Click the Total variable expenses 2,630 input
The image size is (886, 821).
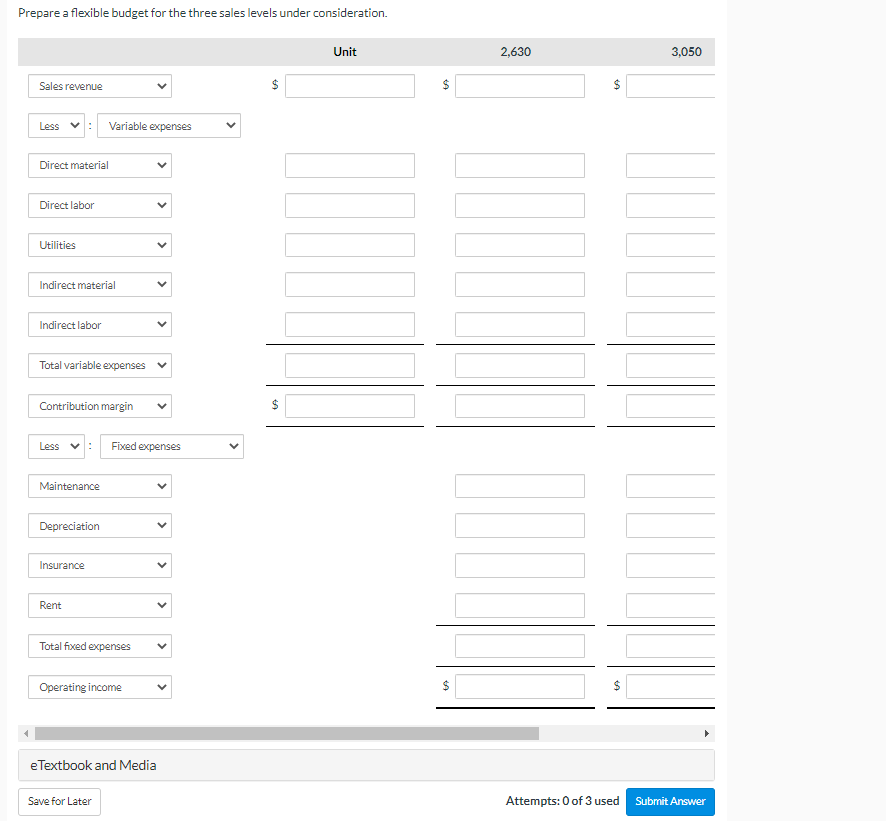click(x=520, y=366)
